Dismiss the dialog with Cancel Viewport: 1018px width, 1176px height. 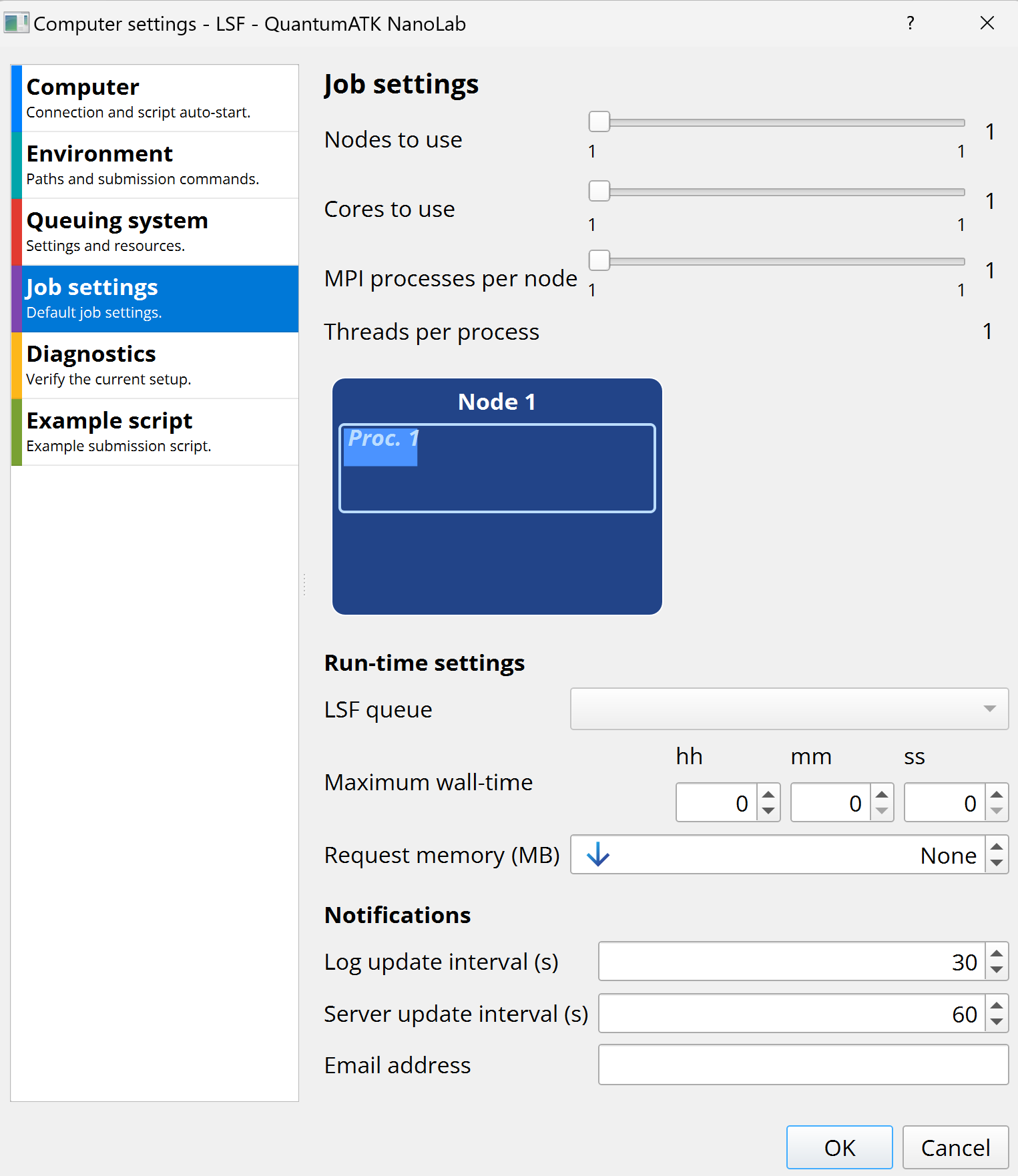click(955, 1147)
